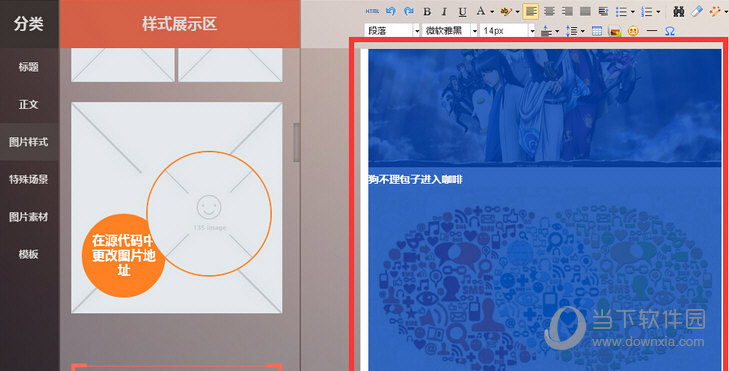
Task: Redo the last edit
Action: tap(409, 11)
